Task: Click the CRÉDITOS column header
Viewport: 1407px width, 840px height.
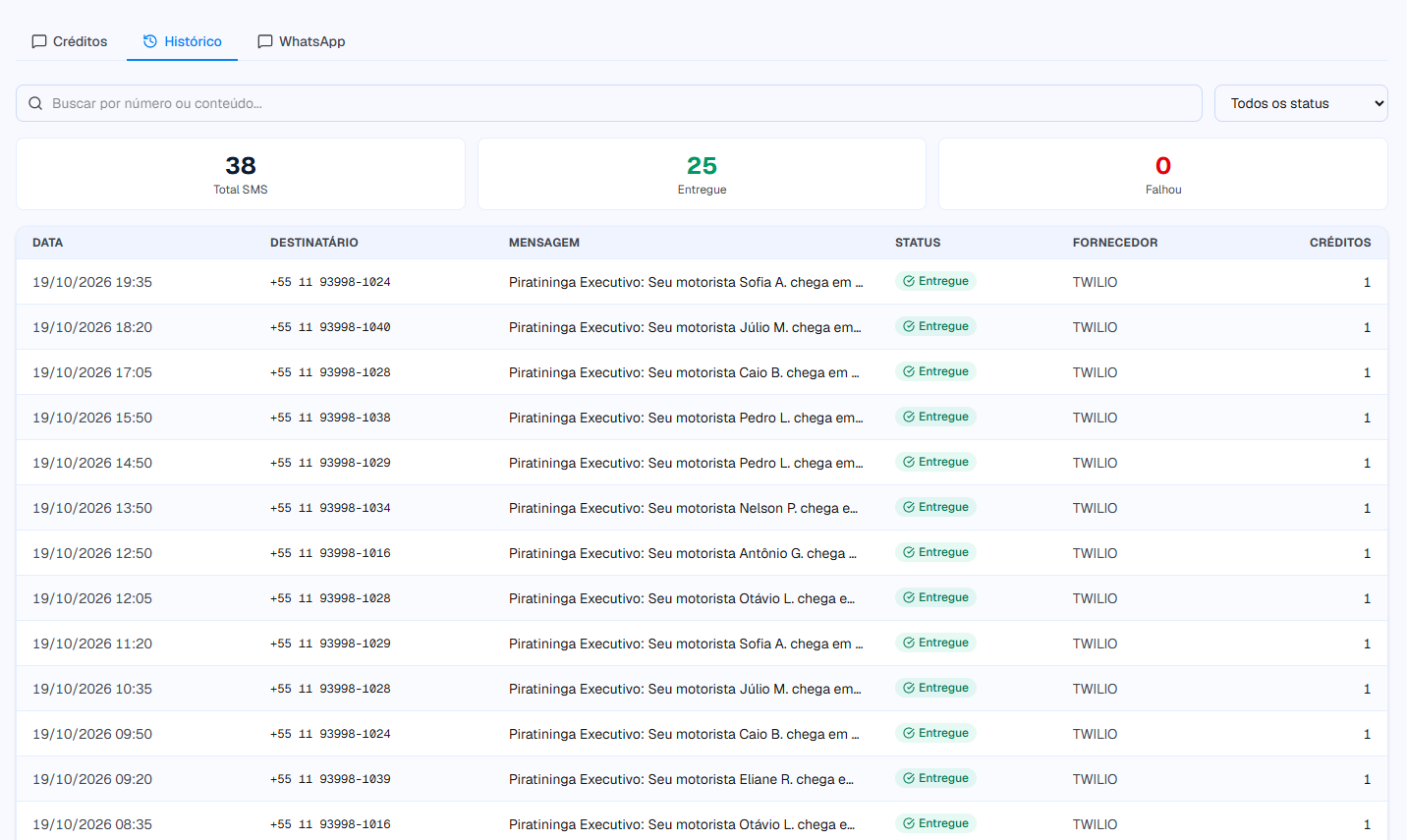Action: pos(1340,243)
